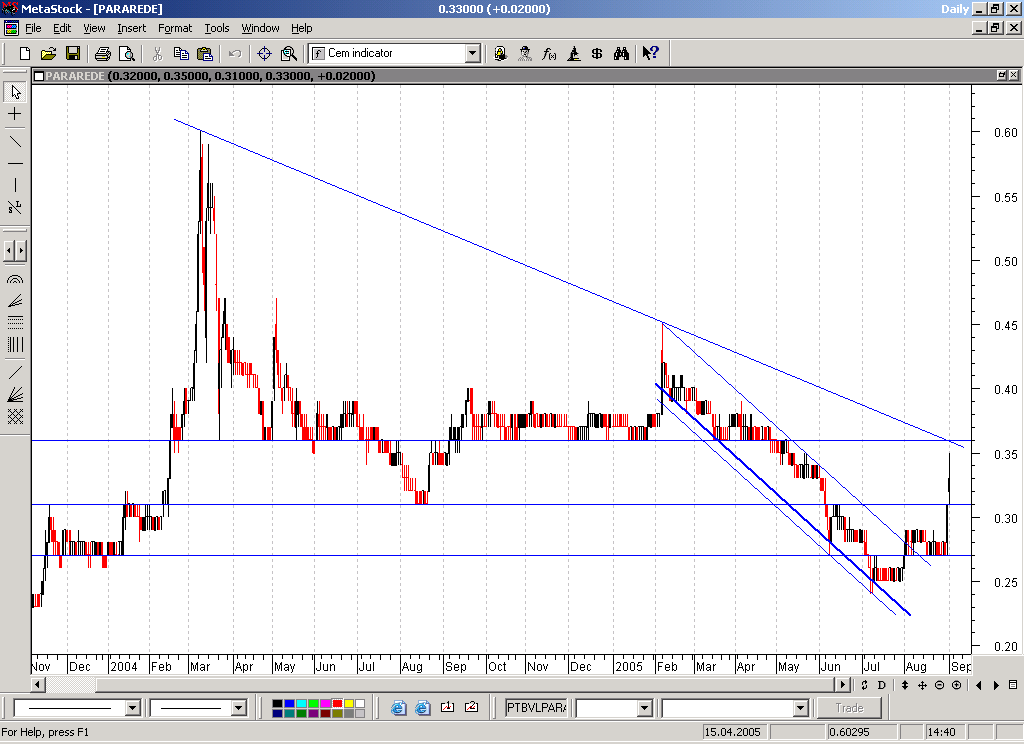The height and width of the screenshot is (744, 1024).
Task: Click the Trade button
Action: click(x=849, y=708)
